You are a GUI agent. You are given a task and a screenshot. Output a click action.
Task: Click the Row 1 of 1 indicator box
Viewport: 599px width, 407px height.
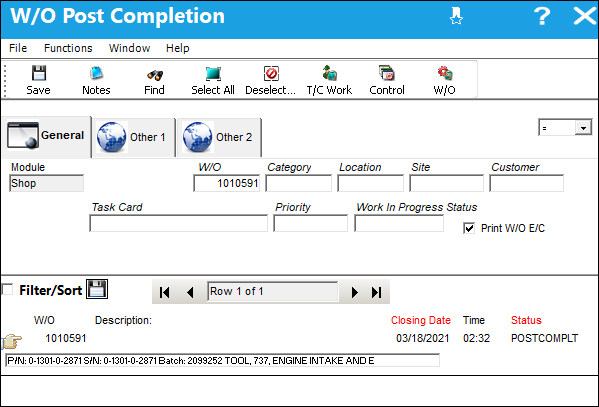(x=273, y=292)
